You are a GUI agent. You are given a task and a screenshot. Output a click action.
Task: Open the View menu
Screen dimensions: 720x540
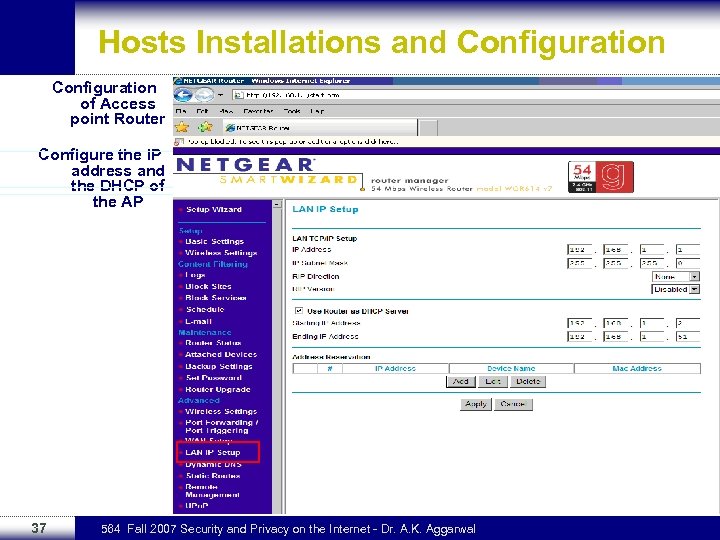(225, 111)
